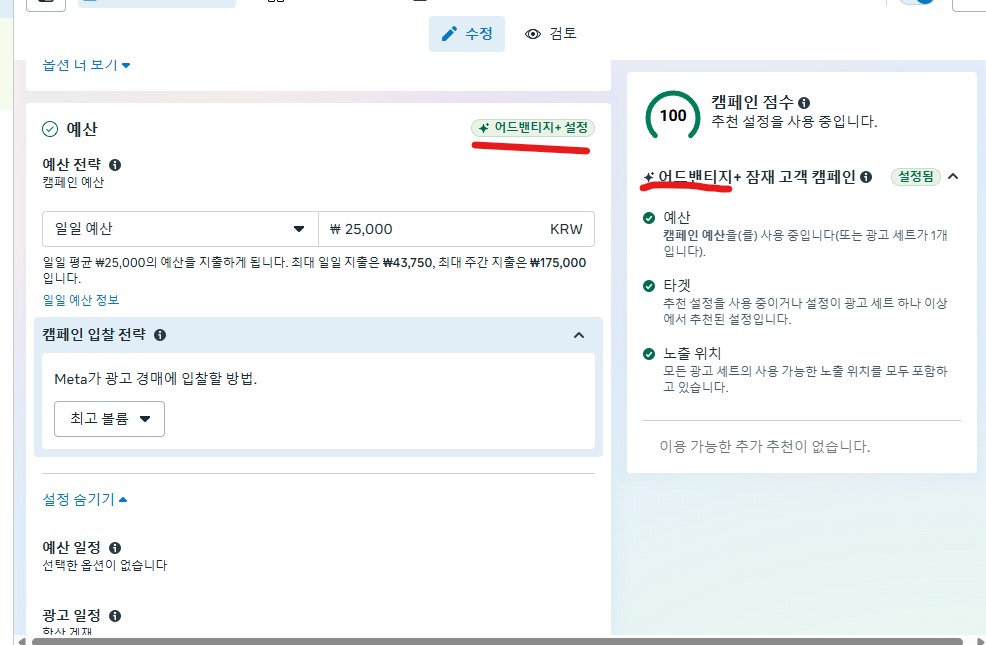Click the green checkmark icon beside 예산 heading
This screenshot has height=645, width=986.
(50, 129)
